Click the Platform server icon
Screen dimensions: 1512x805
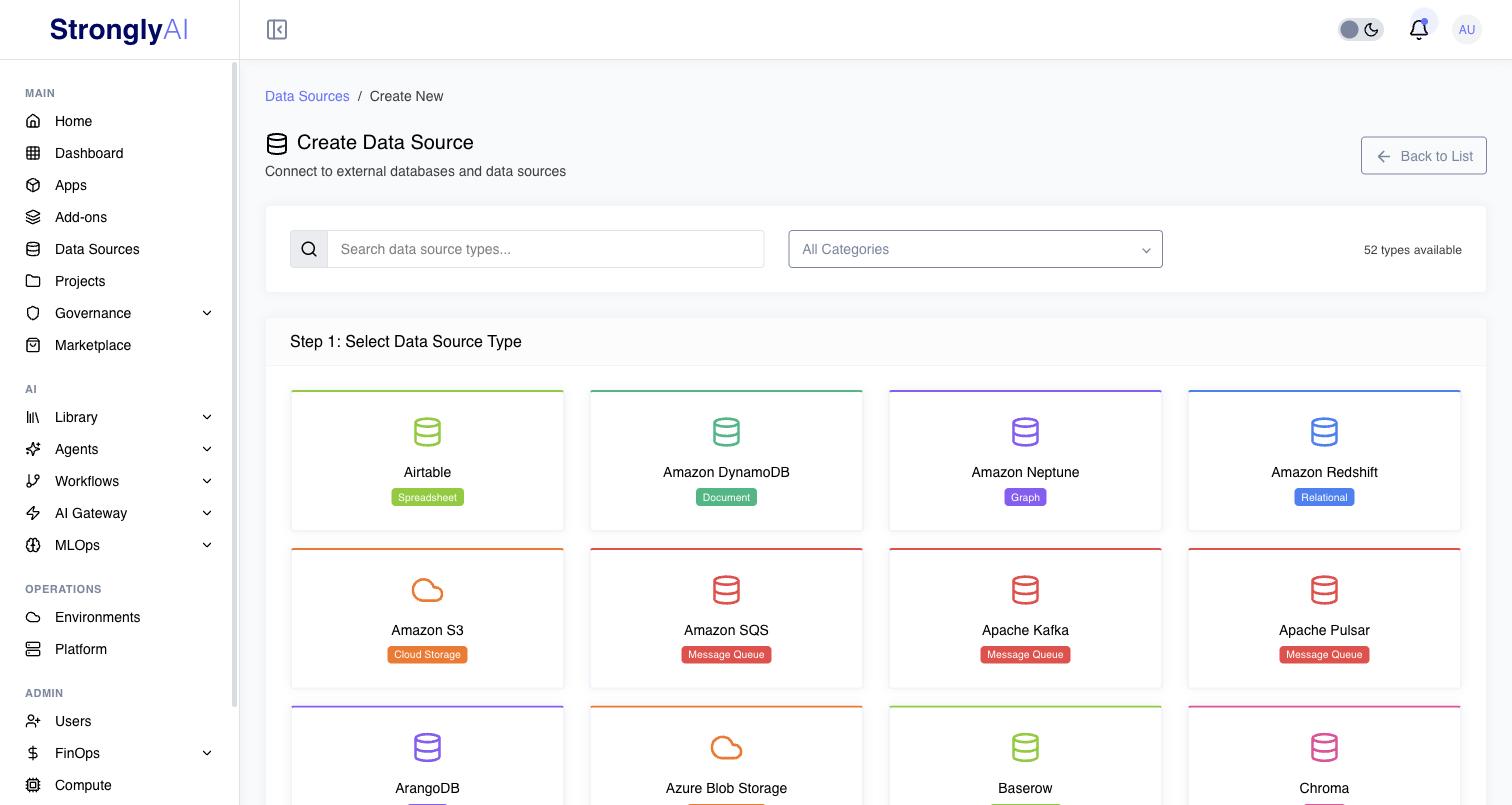(x=33, y=649)
